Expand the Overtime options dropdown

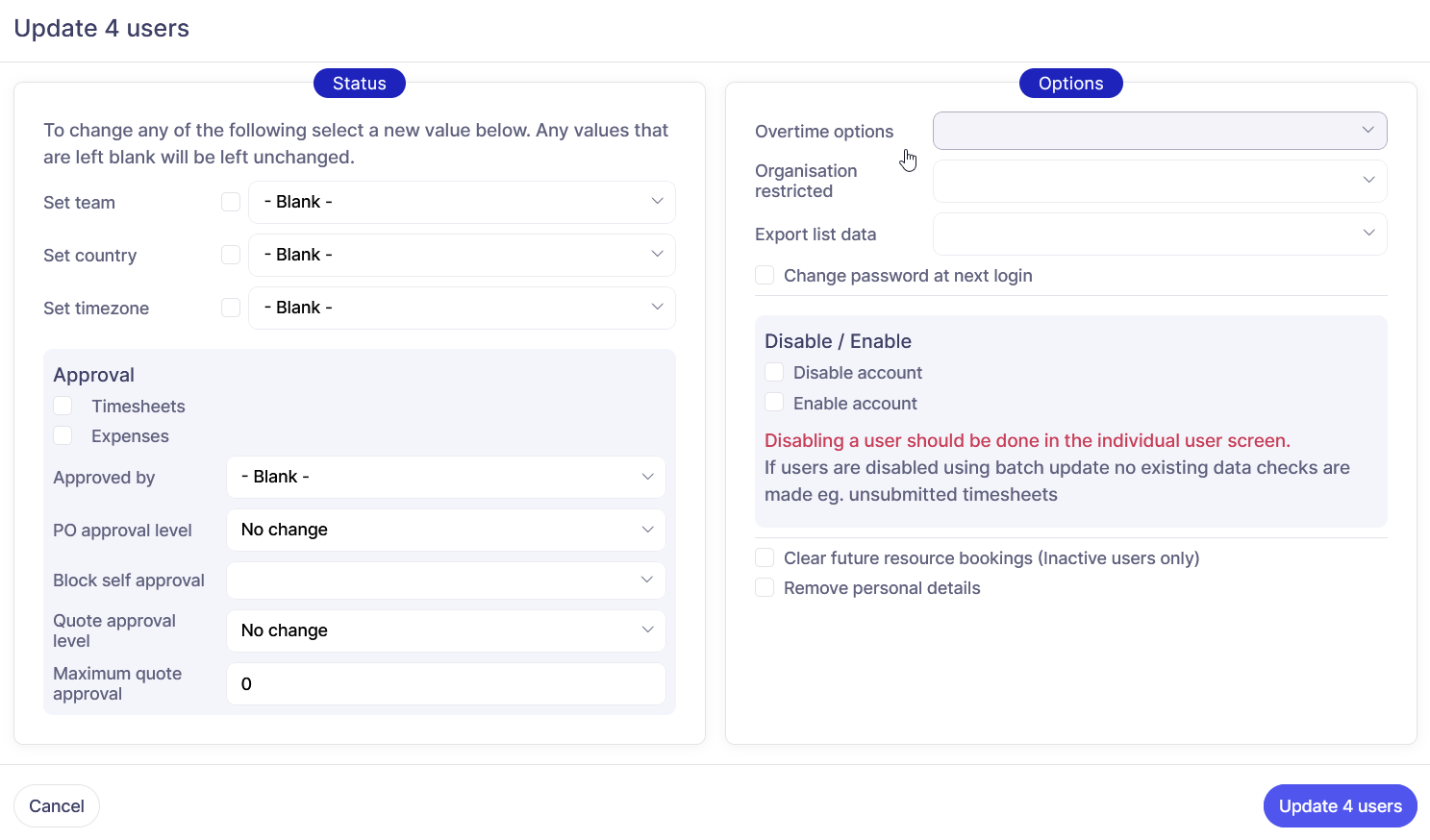[1159, 131]
